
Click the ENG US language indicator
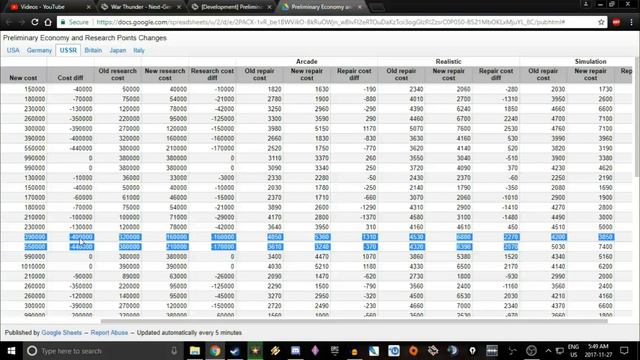point(573,351)
